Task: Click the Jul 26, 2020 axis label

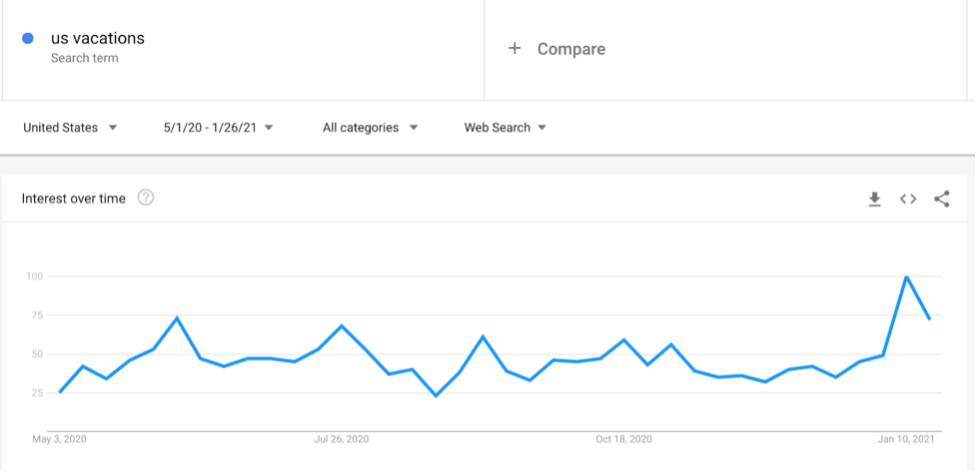Action: 341,440
